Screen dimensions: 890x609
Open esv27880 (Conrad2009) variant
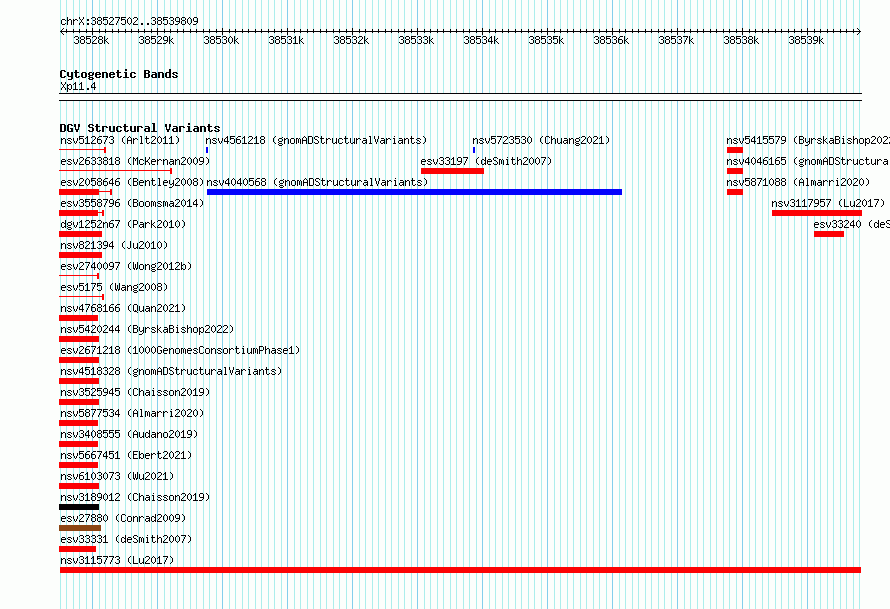coord(123,518)
